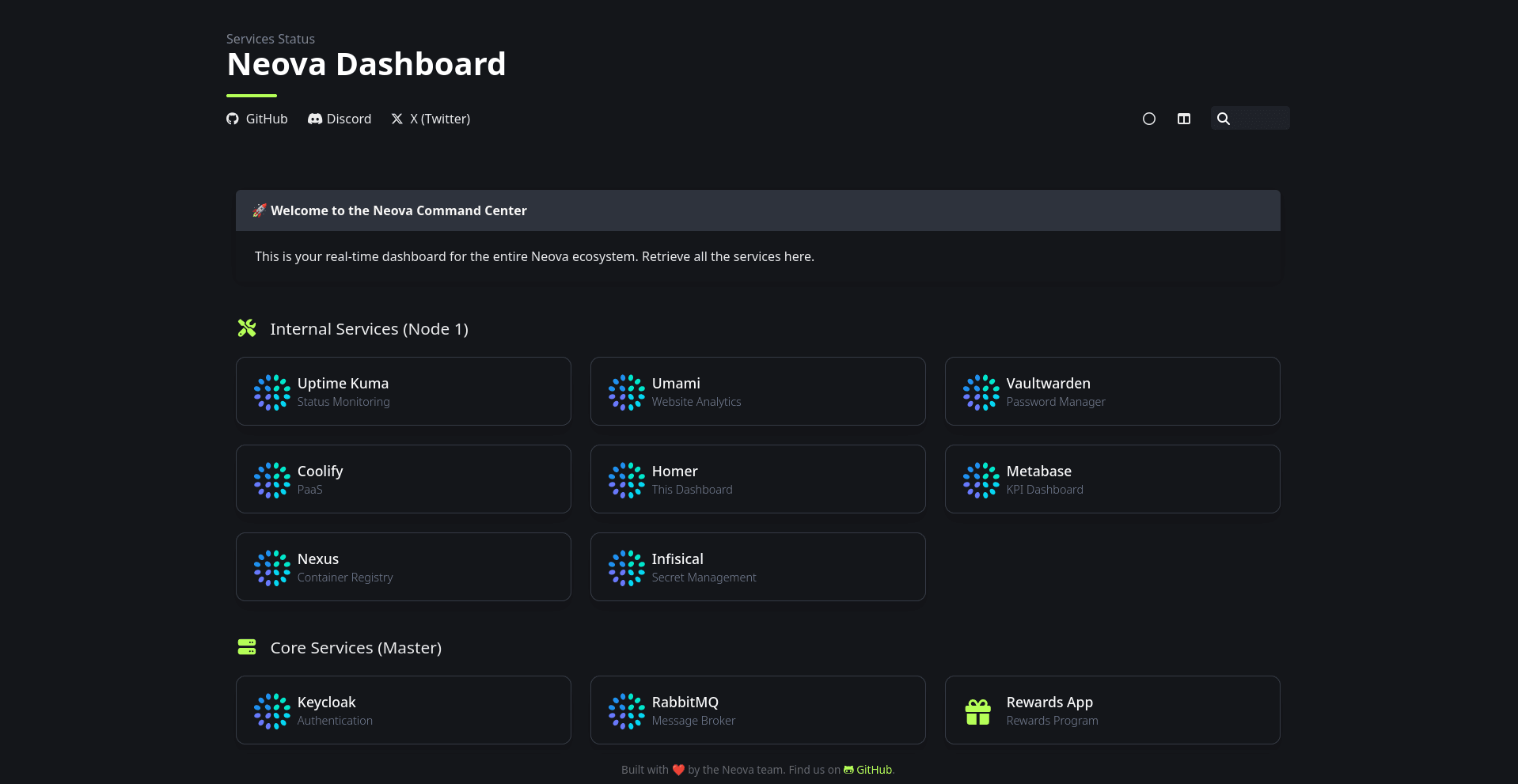
Task: Click the Uptime Kuma service icon
Action: (271, 392)
